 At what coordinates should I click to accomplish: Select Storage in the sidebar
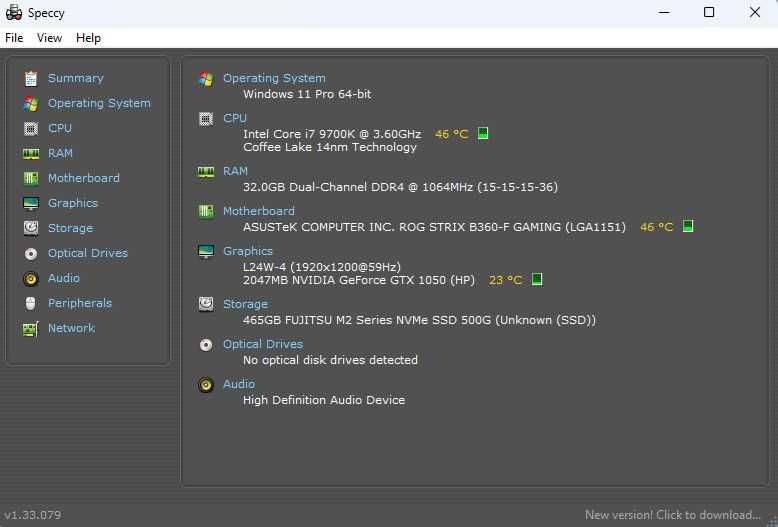(70, 228)
